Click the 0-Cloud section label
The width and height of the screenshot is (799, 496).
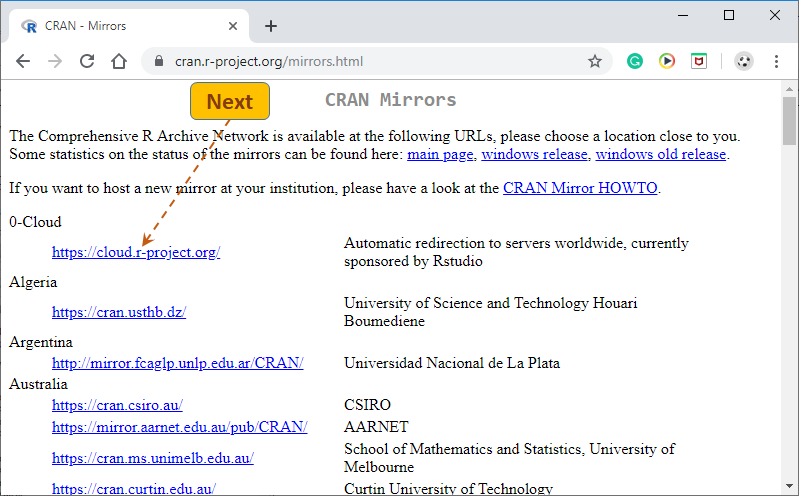[35, 222]
